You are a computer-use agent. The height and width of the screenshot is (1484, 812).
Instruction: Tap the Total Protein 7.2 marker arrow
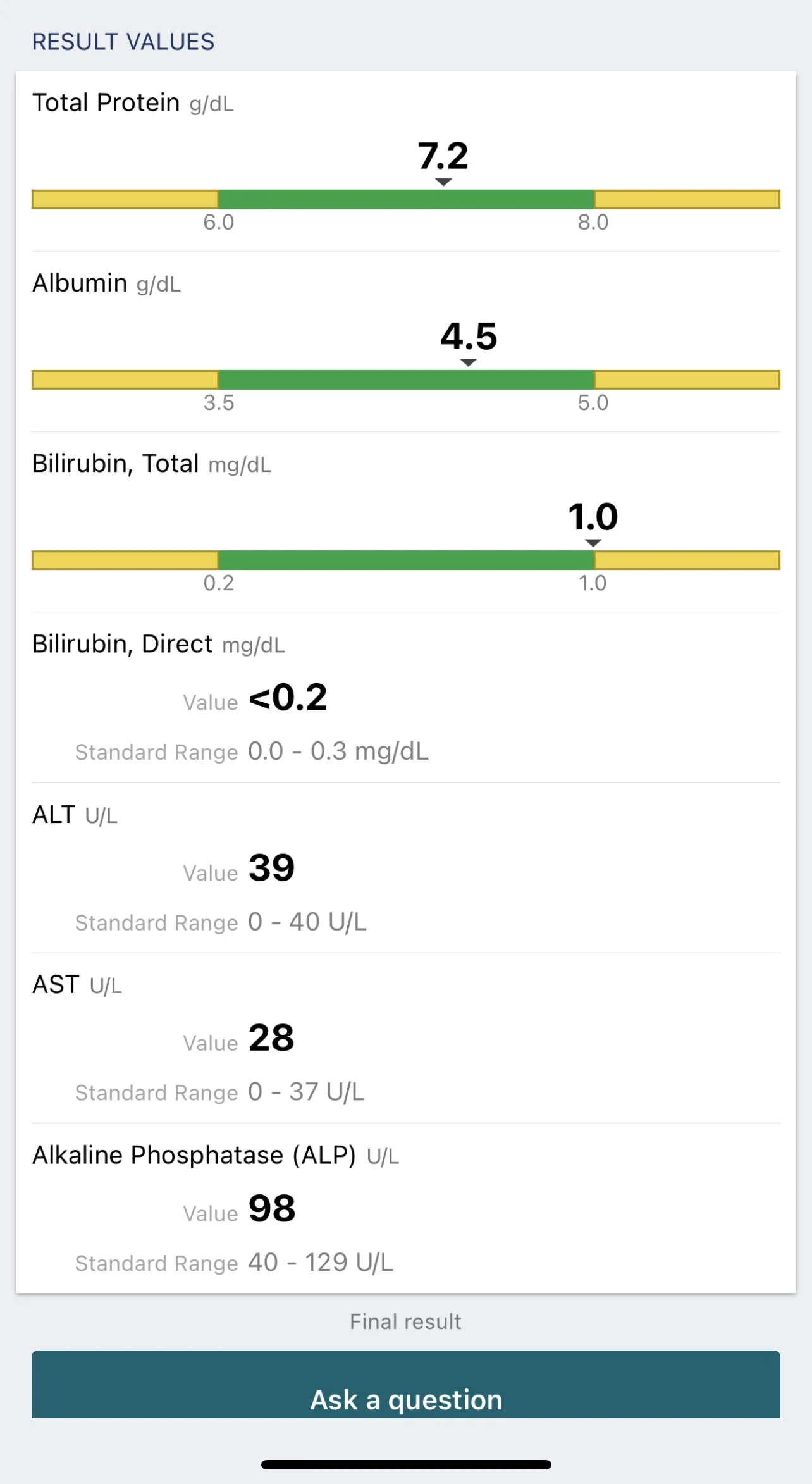coord(444,182)
